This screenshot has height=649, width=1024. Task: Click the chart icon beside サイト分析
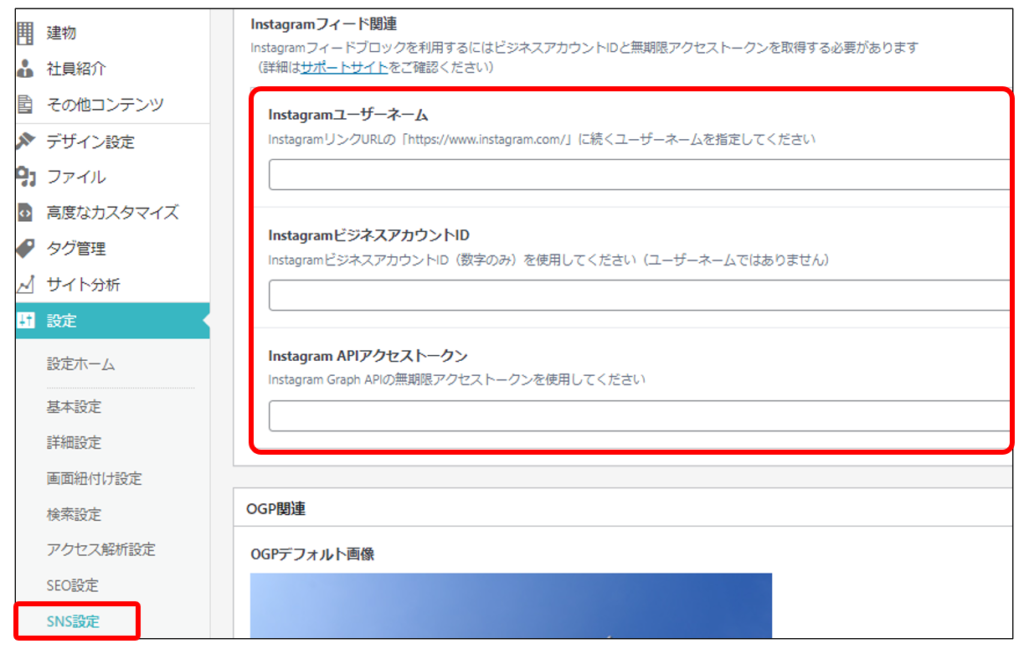[x=26, y=285]
